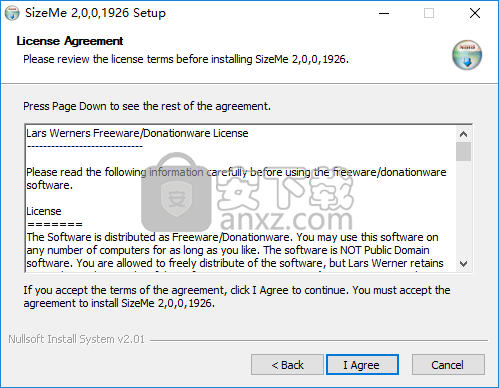The width and height of the screenshot is (499, 388).
Task: Click the license text scrollbar thumb
Action: click(463, 152)
